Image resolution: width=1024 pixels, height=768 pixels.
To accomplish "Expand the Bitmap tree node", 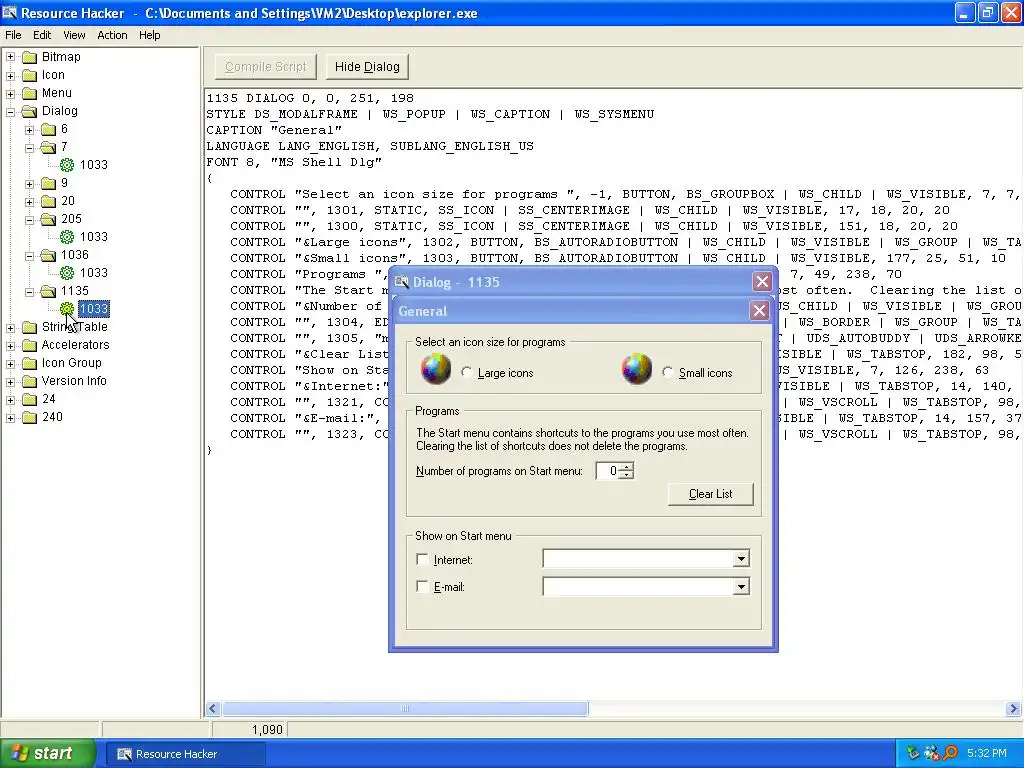I will (x=10, y=57).
